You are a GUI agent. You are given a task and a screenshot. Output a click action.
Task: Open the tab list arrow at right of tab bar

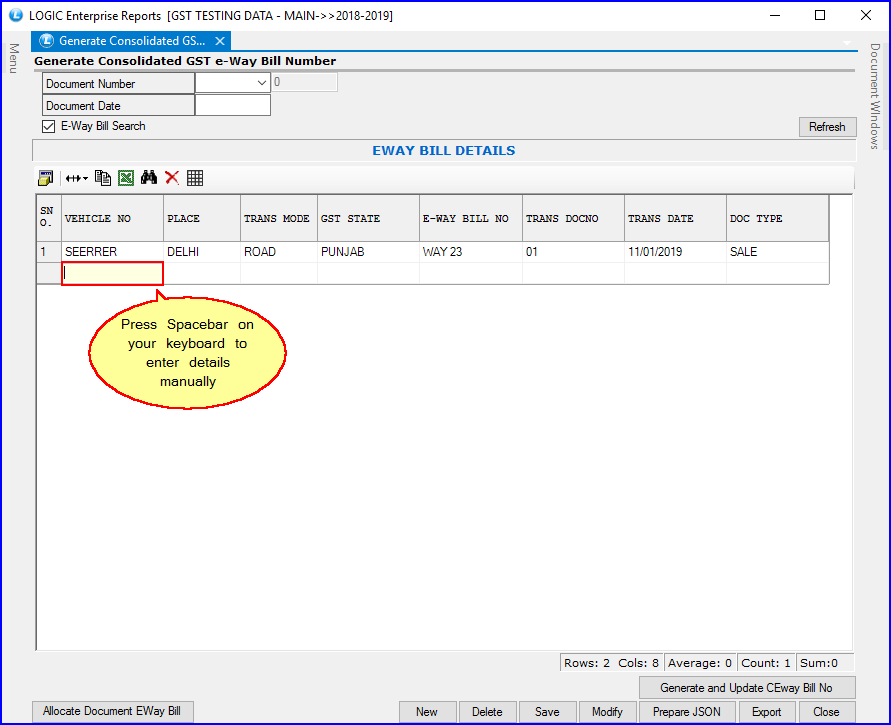(x=847, y=43)
